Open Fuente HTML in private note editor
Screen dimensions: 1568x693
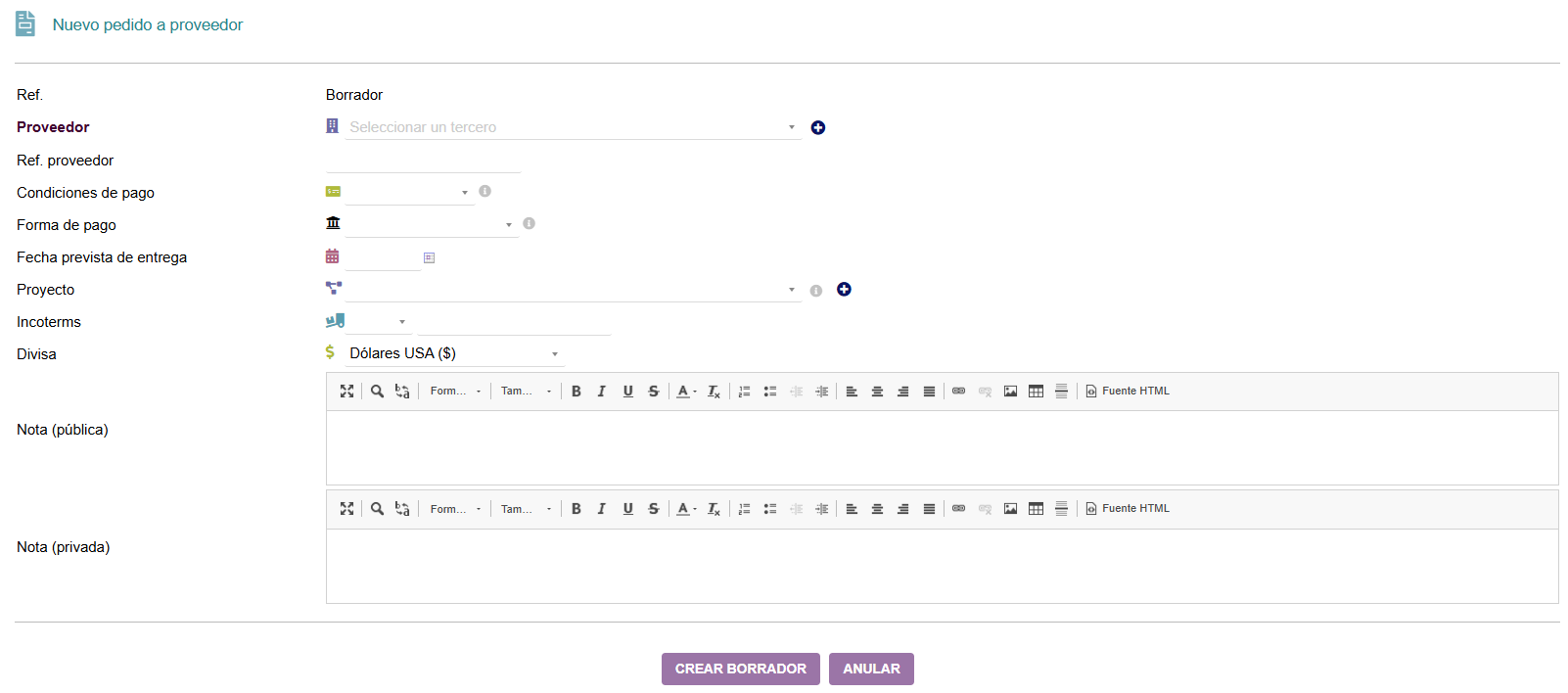tap(1128, 509)
